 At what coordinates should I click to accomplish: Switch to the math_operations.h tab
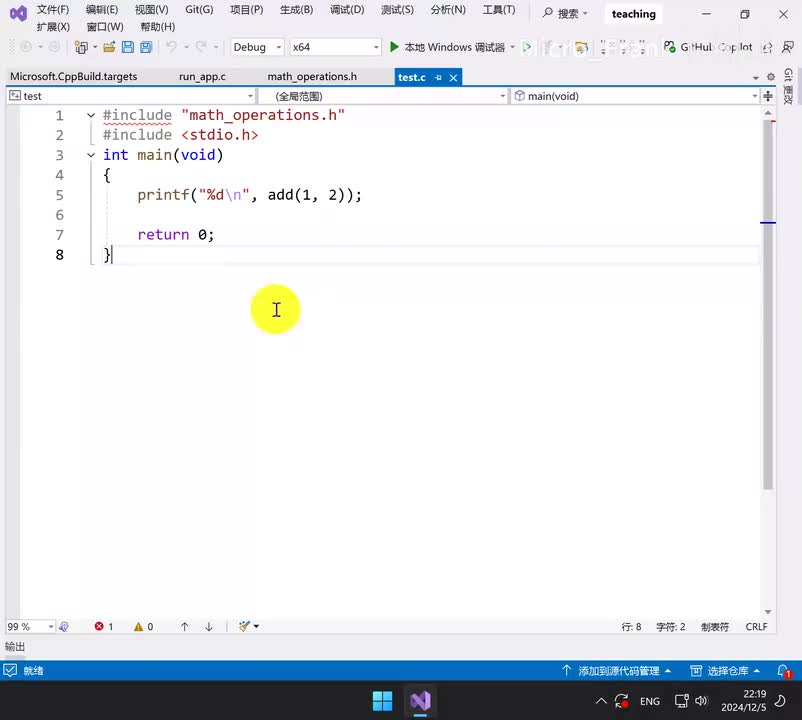tap(312, 77)
